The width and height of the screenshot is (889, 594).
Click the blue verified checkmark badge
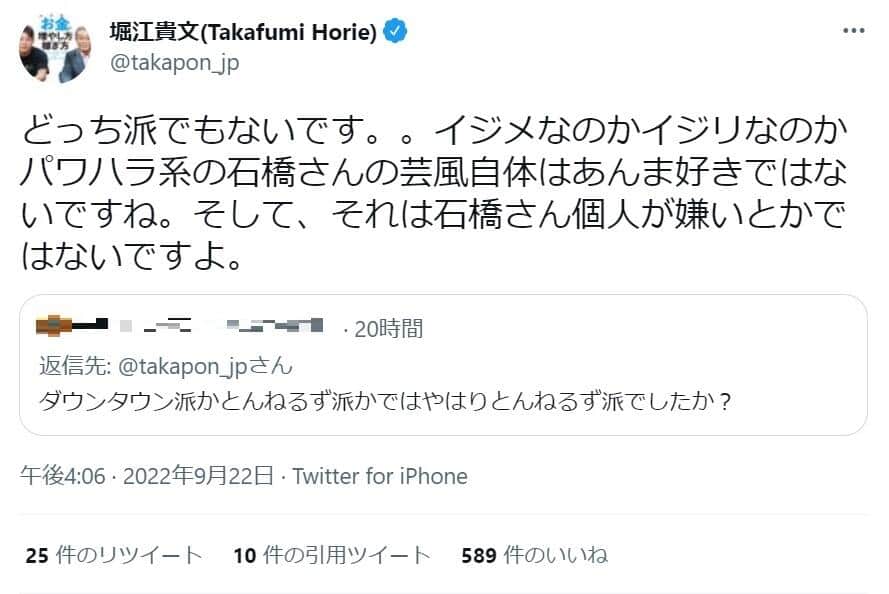pos(394,30)
